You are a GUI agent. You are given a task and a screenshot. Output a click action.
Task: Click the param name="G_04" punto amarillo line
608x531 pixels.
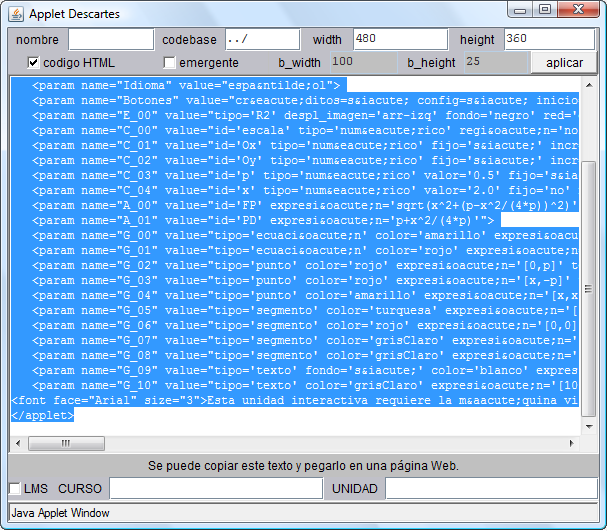pos(305,296)
